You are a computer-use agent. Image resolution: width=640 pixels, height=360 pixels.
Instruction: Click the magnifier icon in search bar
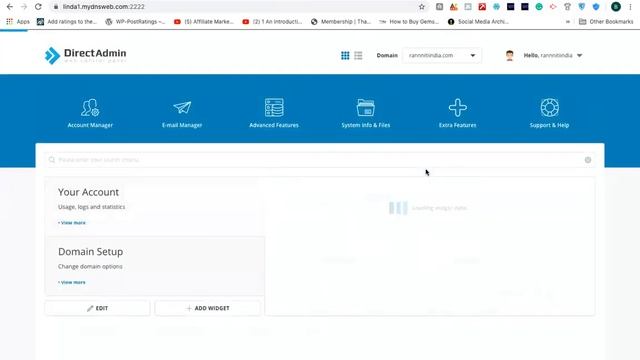pos(52,160)
